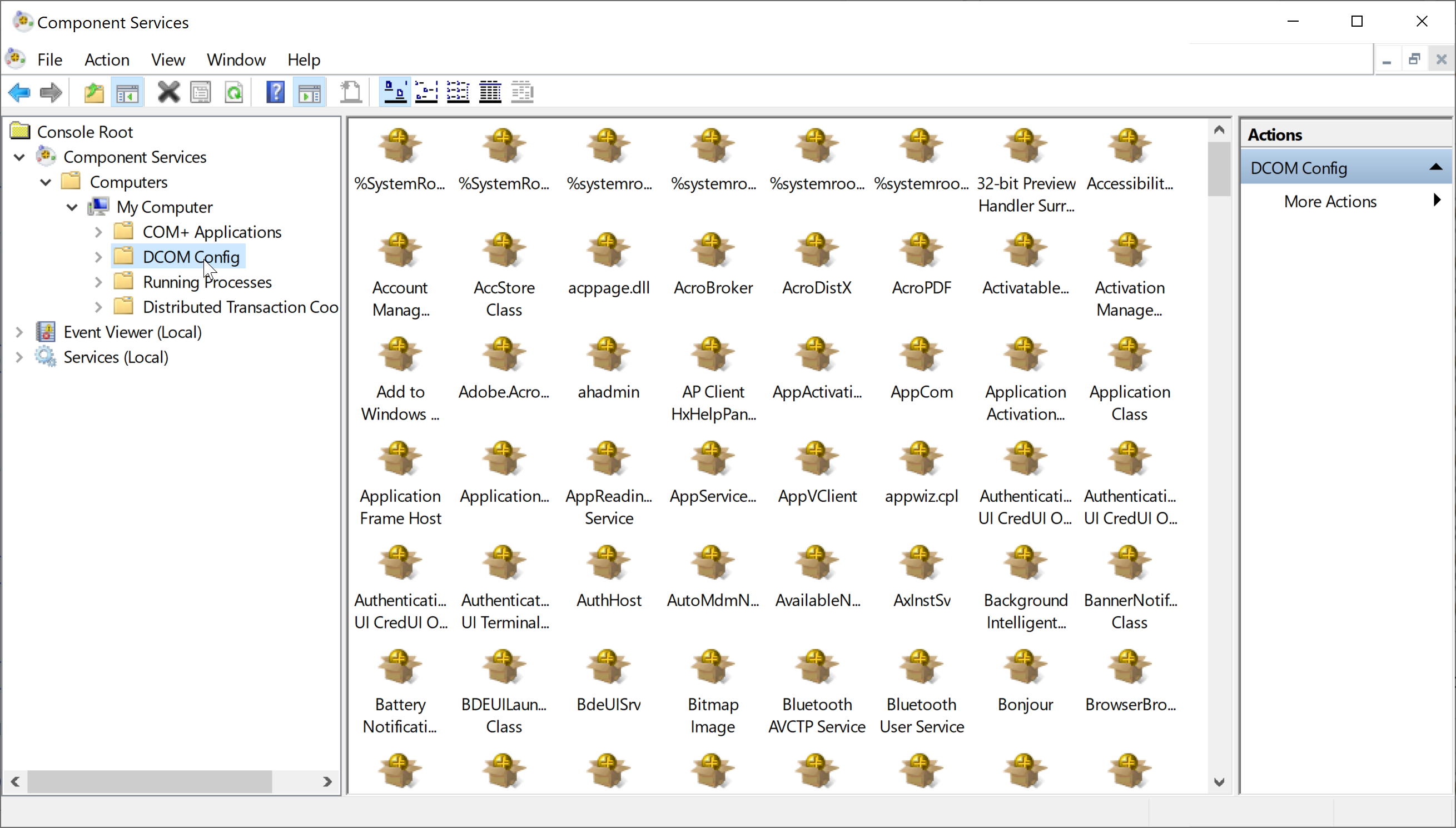Image resolution: width=1456 pixels, height=828 pixels.
Task: Expand the Distributed Transaction Coordinator node
Action: pos(97,307)
